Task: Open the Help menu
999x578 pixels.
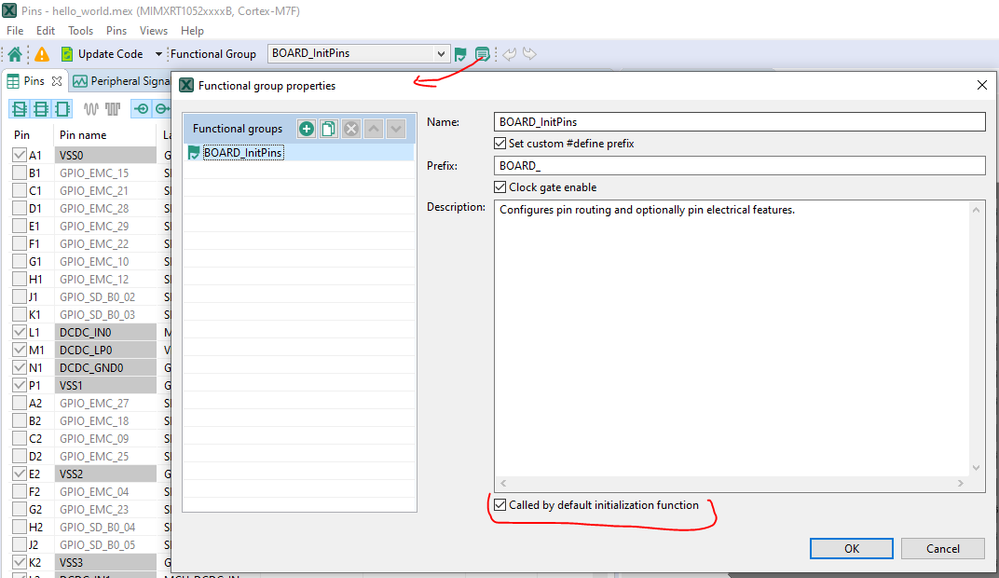Action: 192,31
